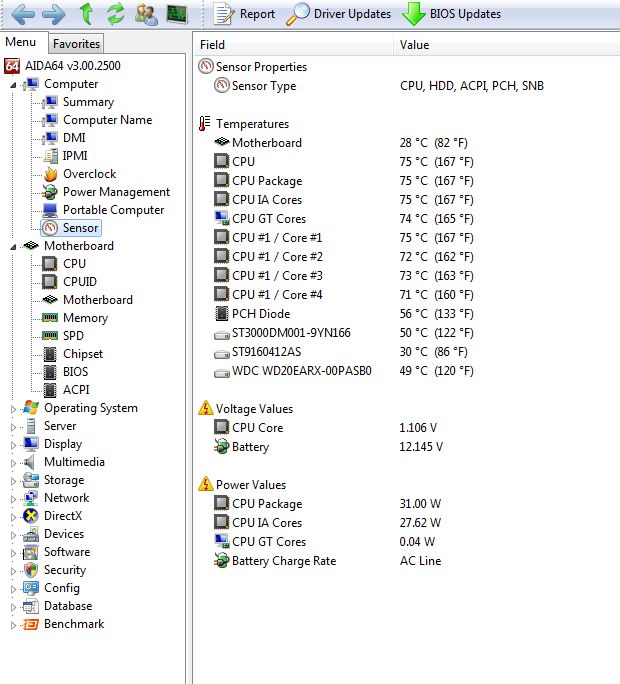Expand the Multimedia node

pyautogui.click(x=13, y=463)
